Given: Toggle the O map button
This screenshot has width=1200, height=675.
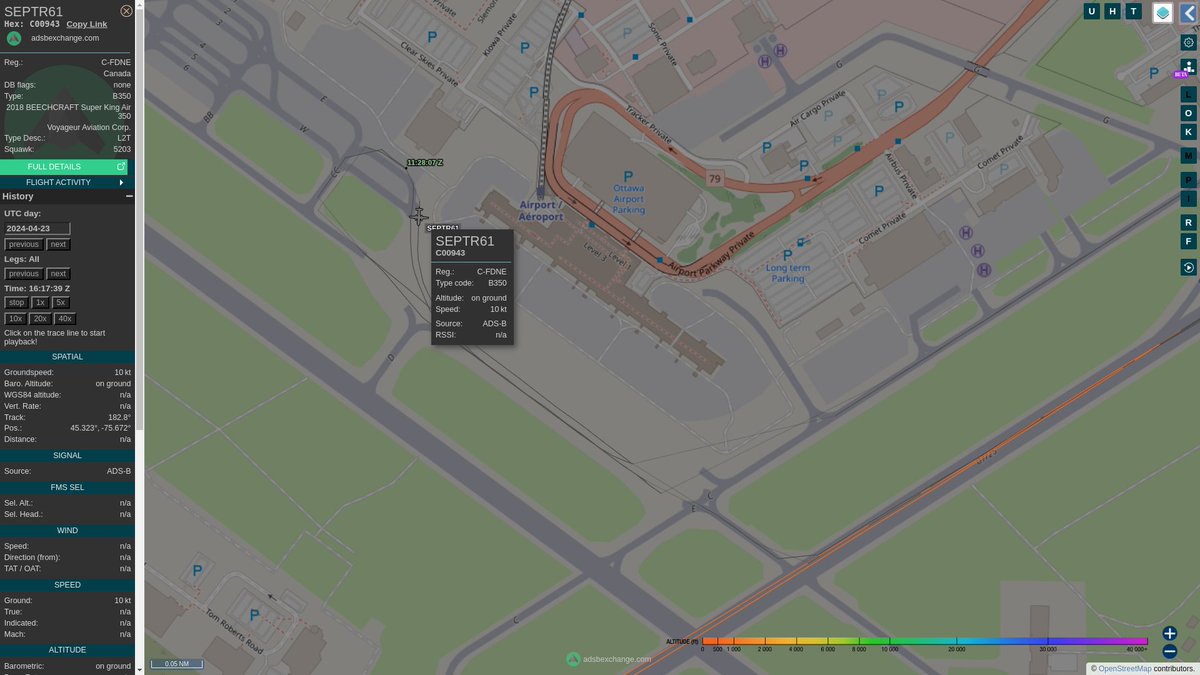Looking at the screenshot, I should tap(1189, 113).
